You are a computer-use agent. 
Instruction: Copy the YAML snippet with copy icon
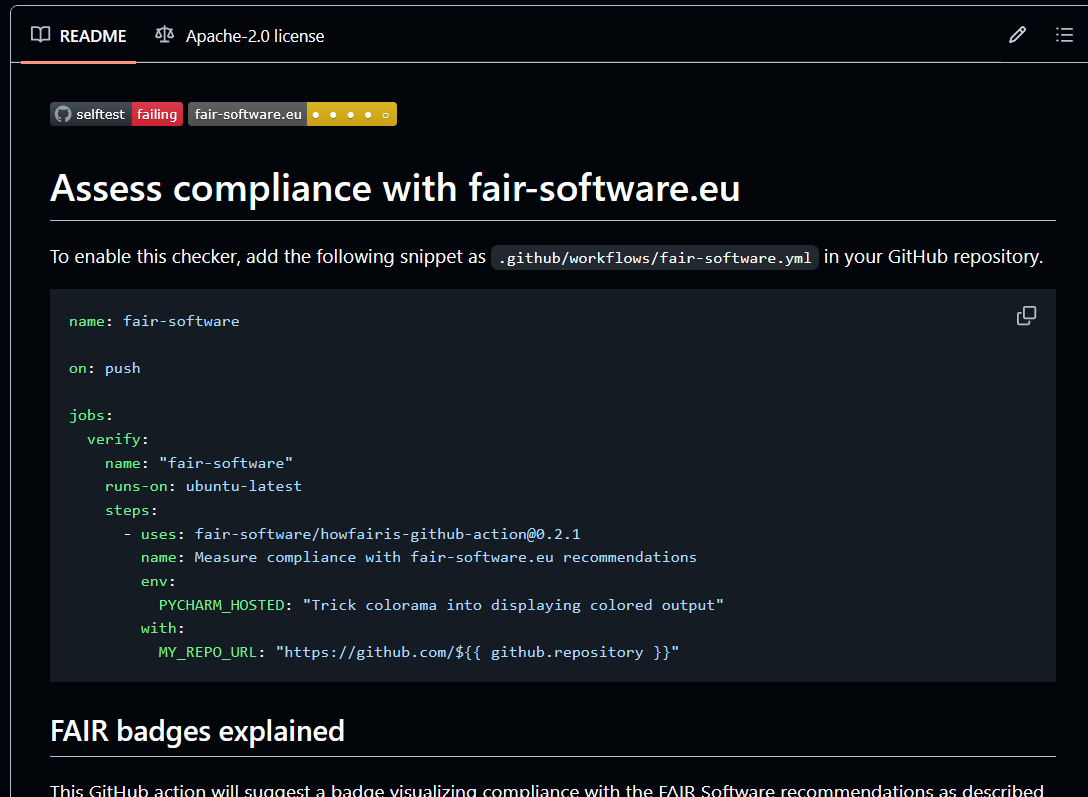coord(1026,316)
